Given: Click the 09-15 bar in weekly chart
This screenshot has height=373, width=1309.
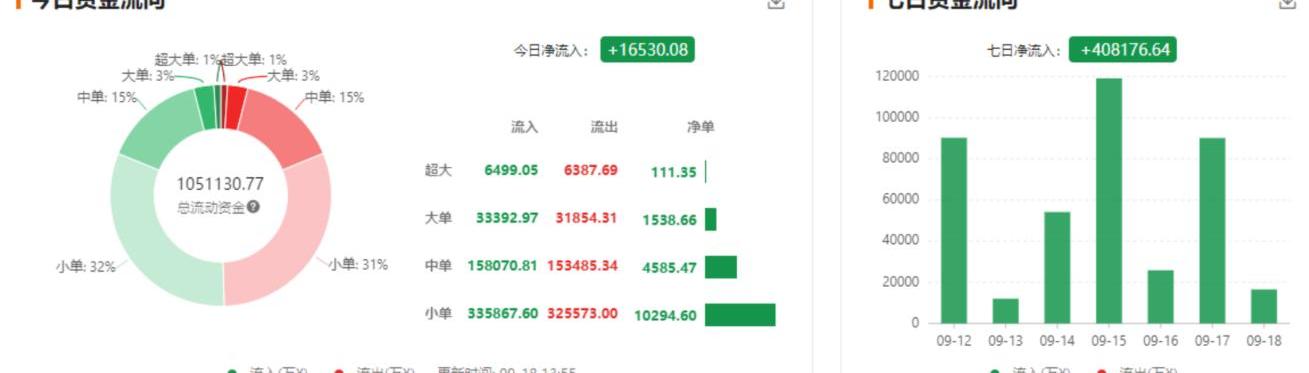Looking at the screenshot, I should pos(1108,200).
